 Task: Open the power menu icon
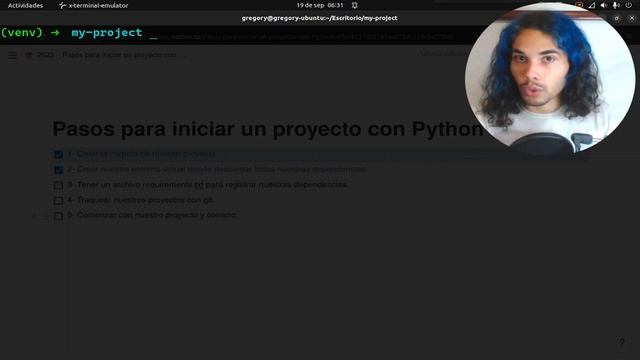coord(629,5)
